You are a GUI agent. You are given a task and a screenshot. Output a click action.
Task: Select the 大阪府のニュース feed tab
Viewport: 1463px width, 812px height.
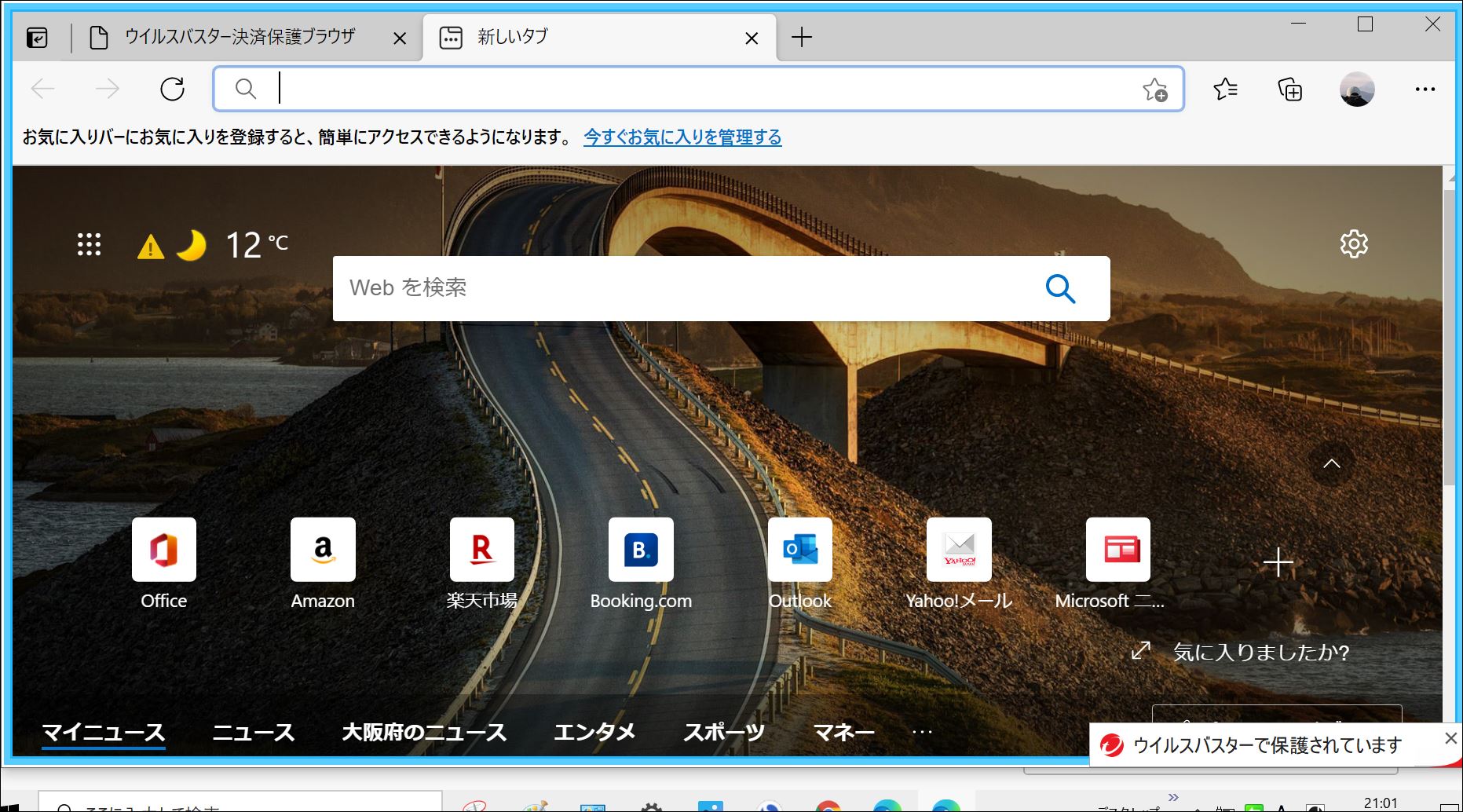pyautogui.click(x=424, y=733)
